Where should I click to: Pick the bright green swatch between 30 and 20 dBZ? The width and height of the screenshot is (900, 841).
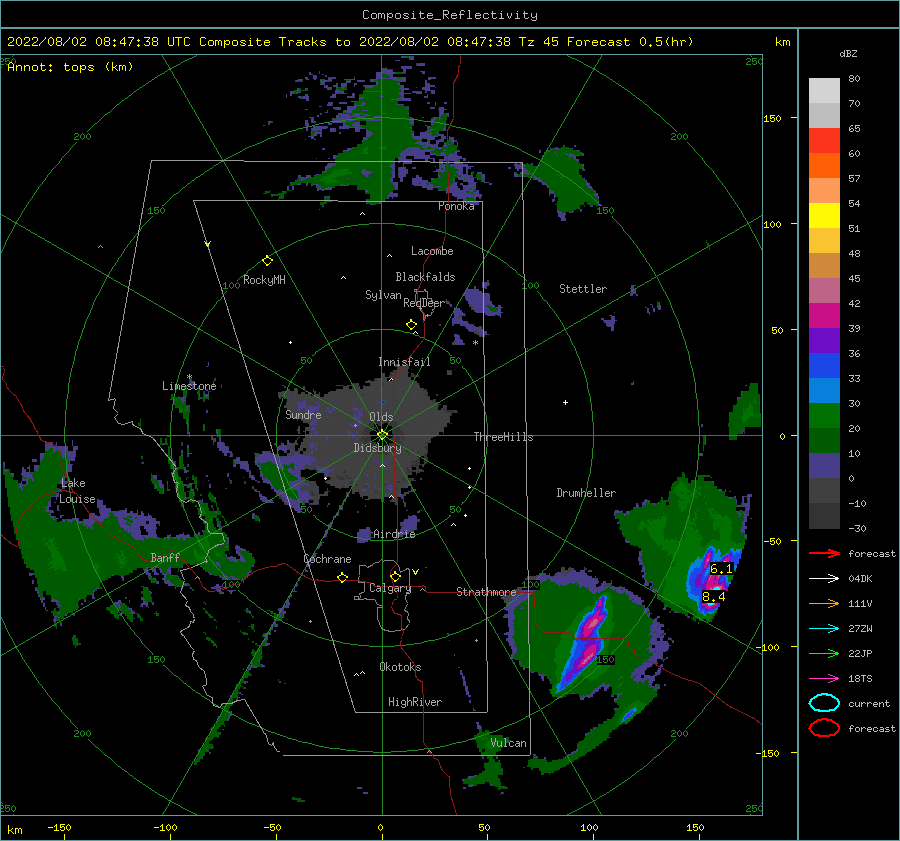pyautogui.click(x=824, y=416)
